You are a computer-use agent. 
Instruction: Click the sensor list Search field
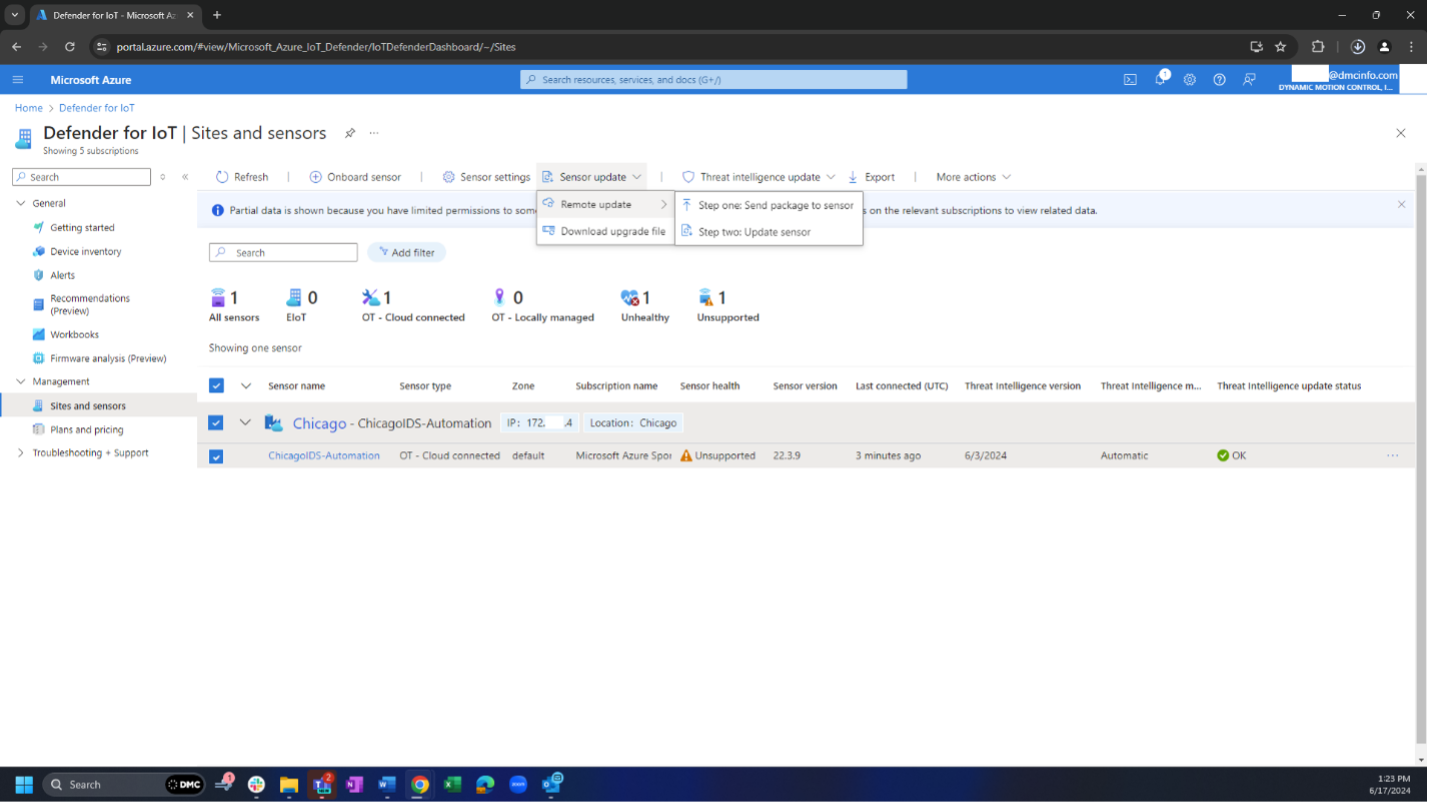click(x=283, y=253)
